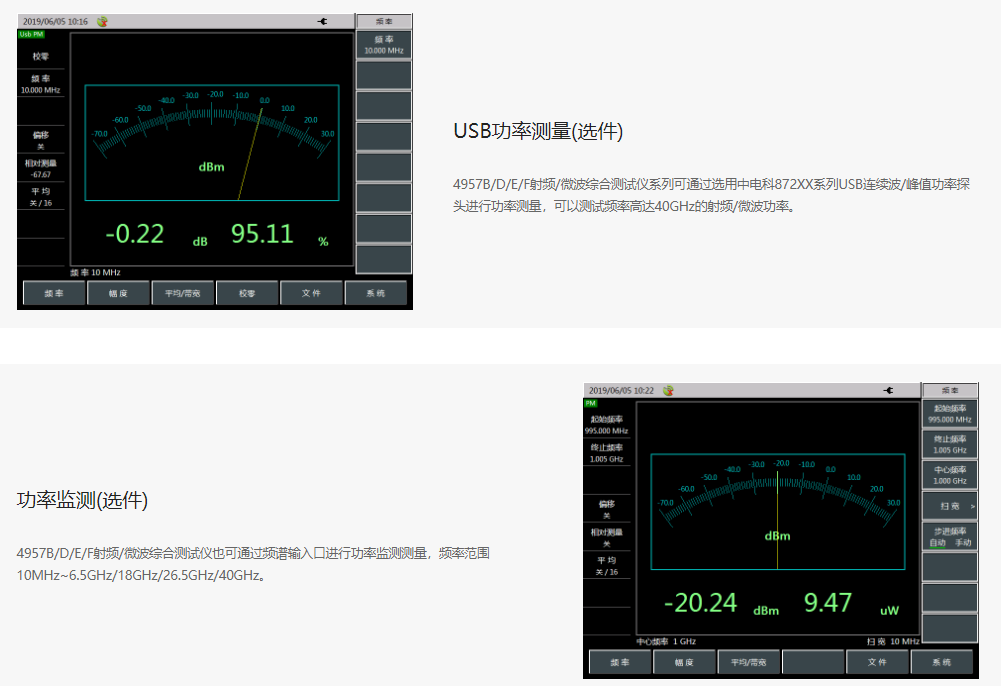
Task: Toggle 偏移 off setting in the USB power screen
Action: pos(41,139)
